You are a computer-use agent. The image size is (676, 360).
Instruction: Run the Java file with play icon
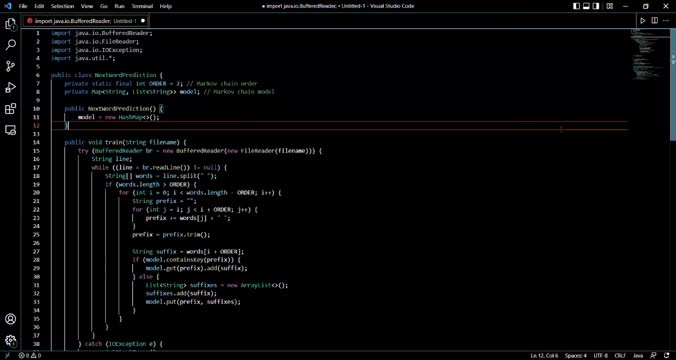(642, 20)
